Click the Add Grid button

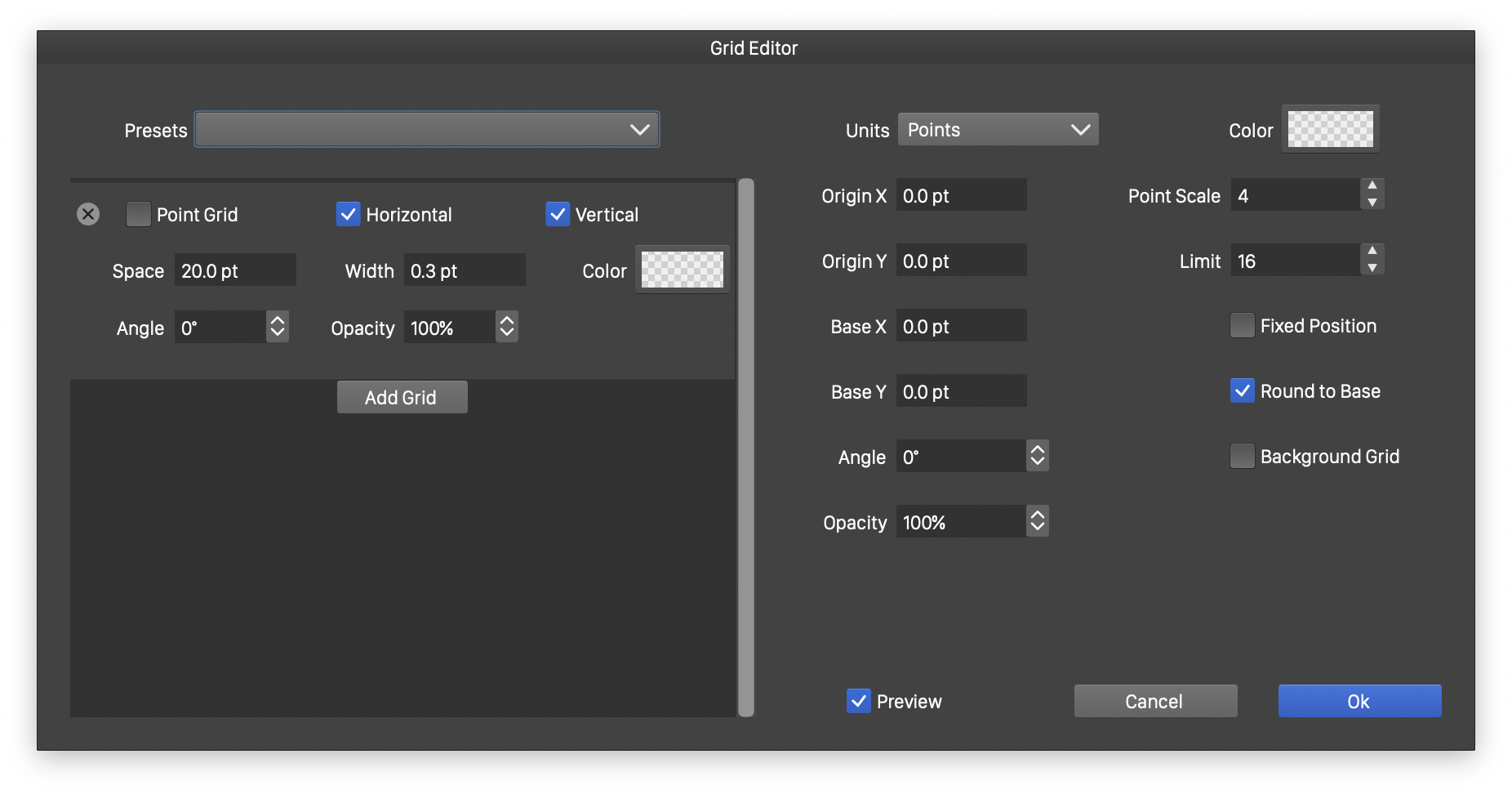(402, 397)
